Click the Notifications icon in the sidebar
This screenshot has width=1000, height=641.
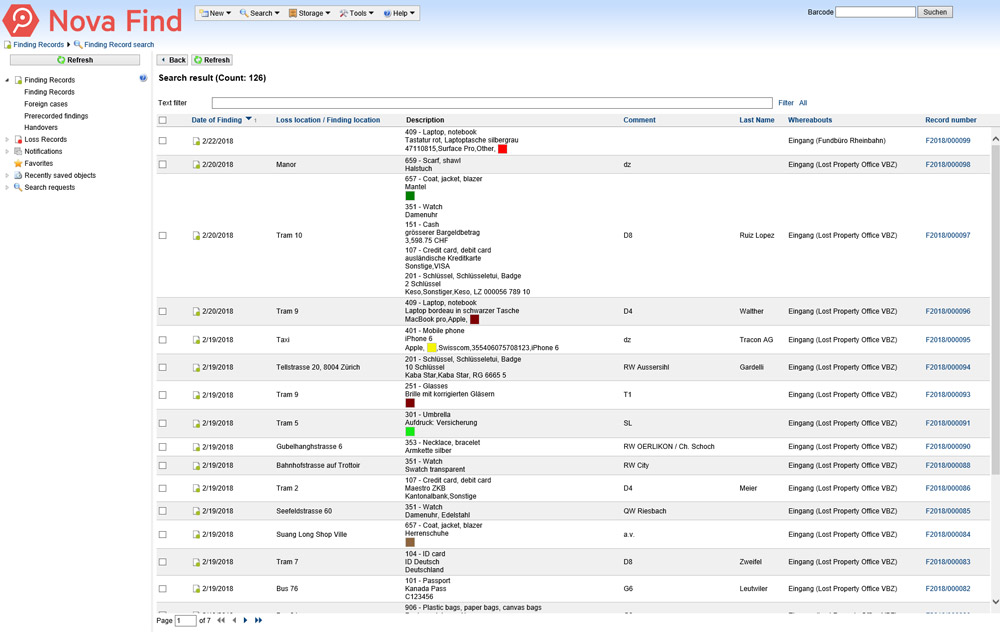coord(18,151)
